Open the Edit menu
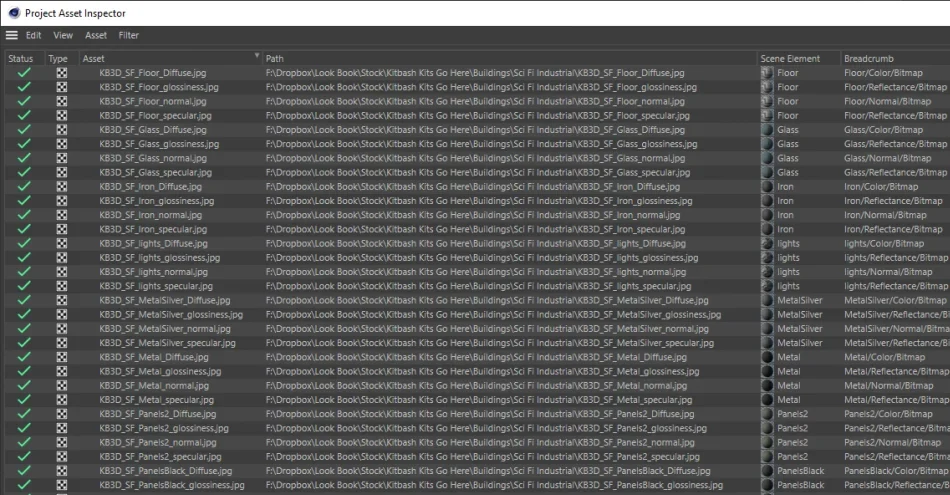Image resolution: width=950 pixels, height=495 pixels. [33, 35]
